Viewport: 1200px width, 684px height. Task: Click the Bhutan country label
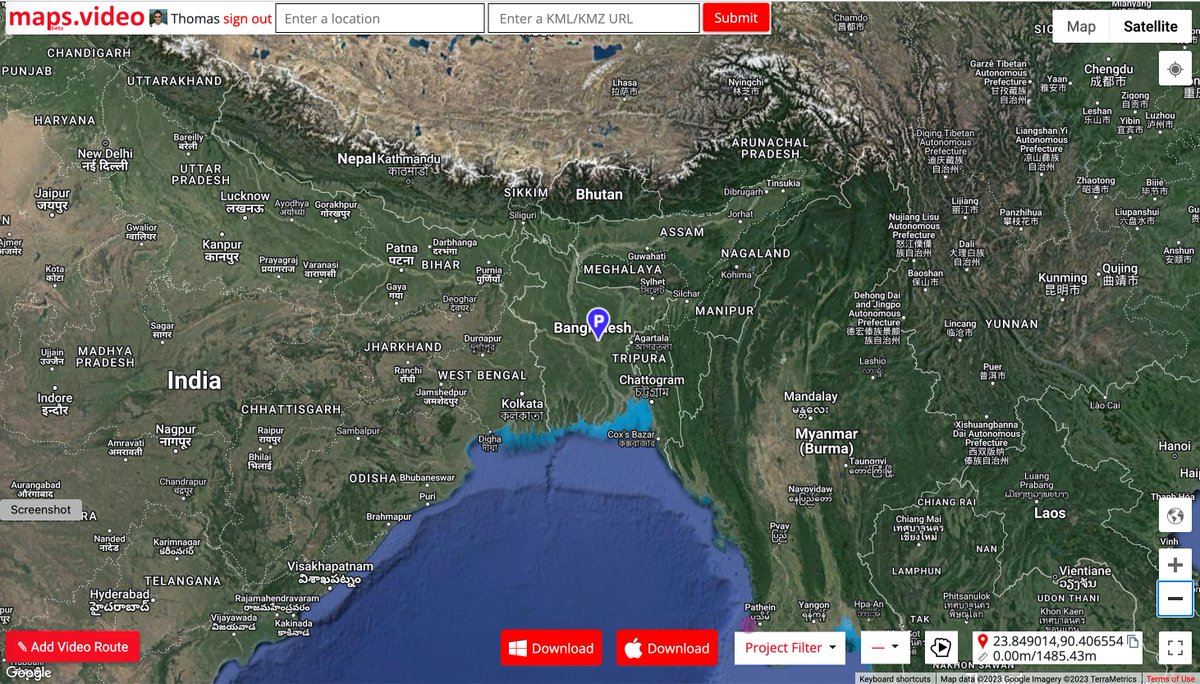pyautogui.click(x=599, y=194)
